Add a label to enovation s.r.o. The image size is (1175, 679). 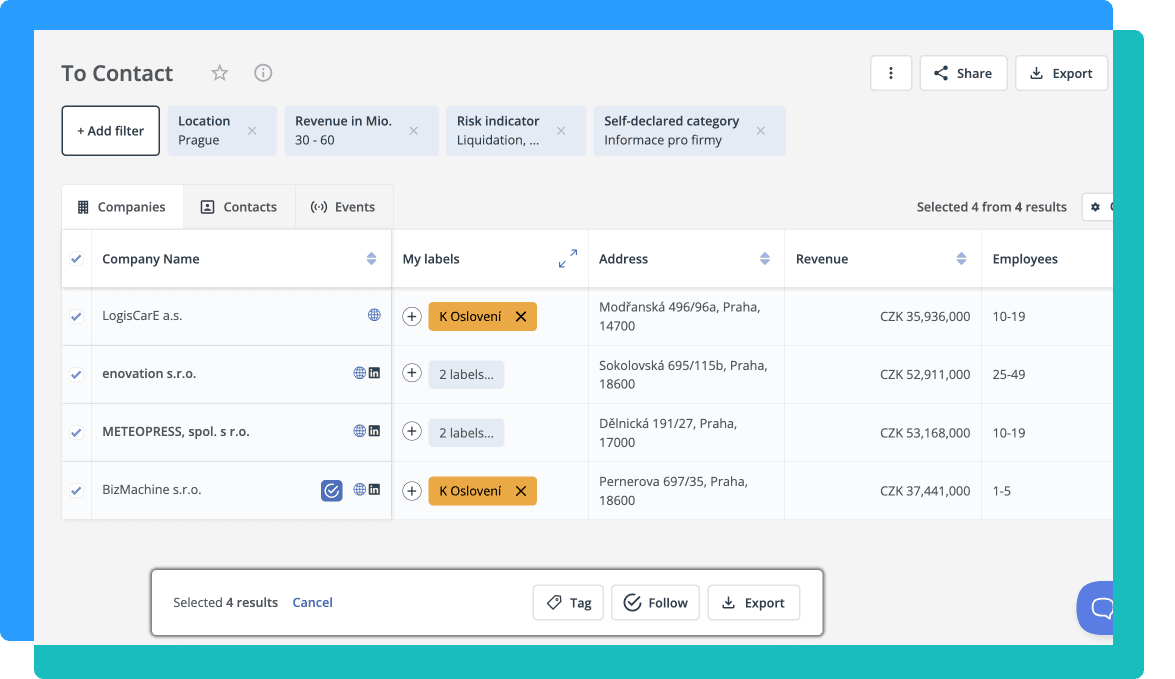pos(411,372)
